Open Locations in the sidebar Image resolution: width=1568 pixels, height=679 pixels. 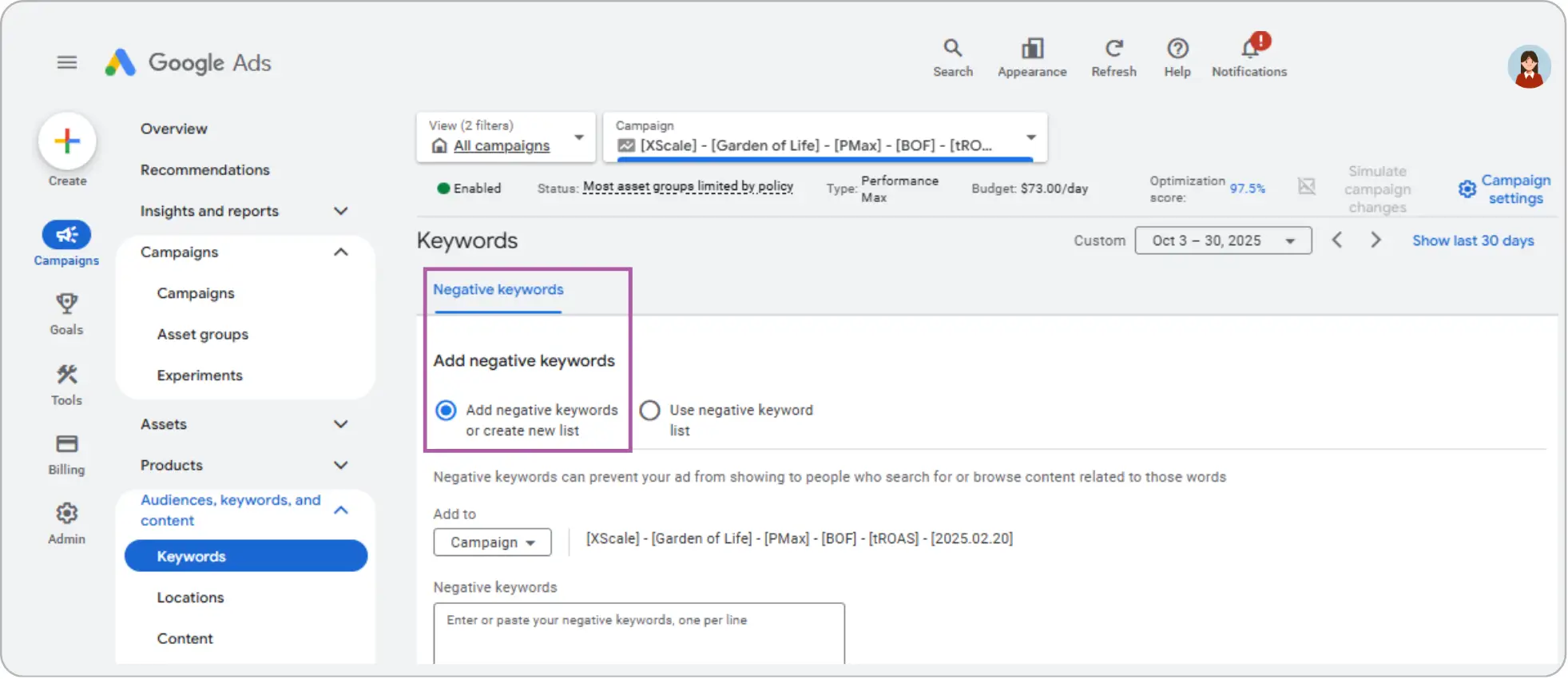(x=190, y=598)
